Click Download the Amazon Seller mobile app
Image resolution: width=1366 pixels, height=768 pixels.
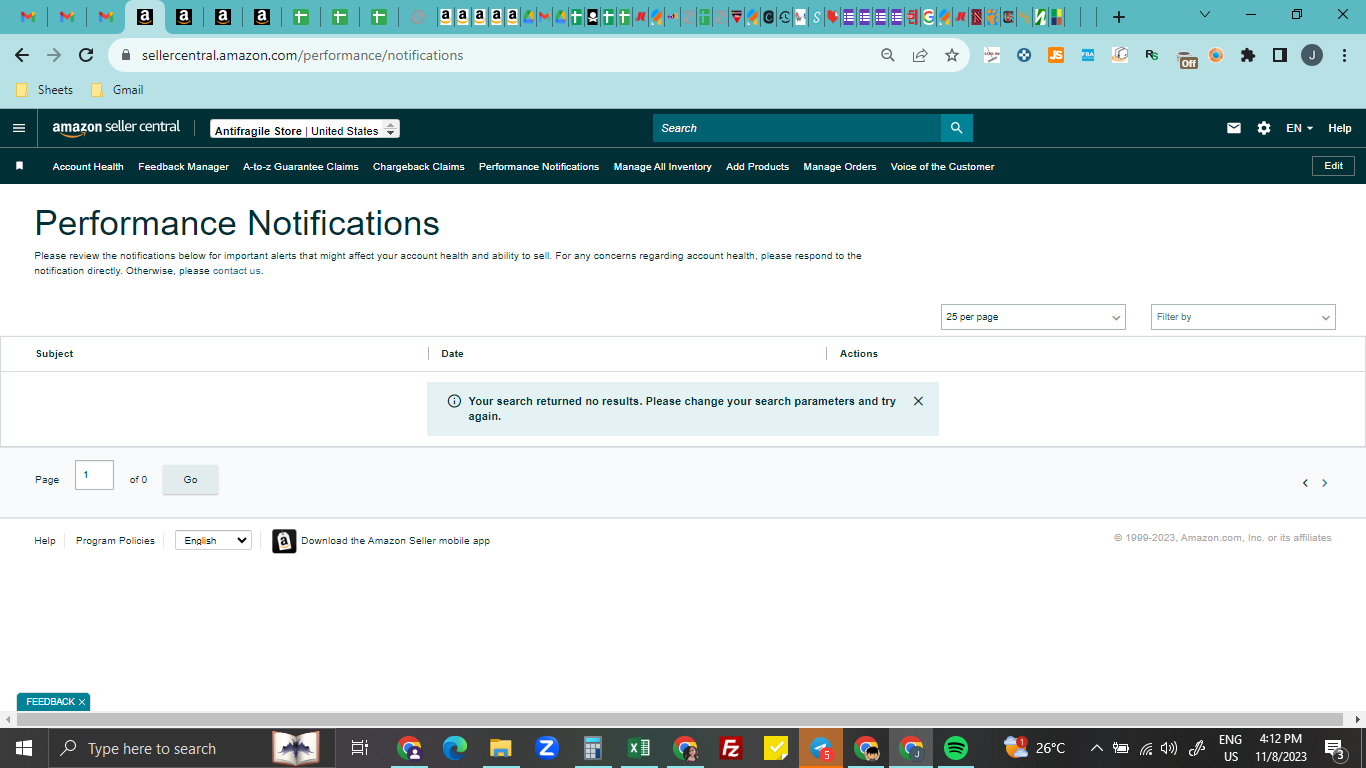click(x=396, y=541)
